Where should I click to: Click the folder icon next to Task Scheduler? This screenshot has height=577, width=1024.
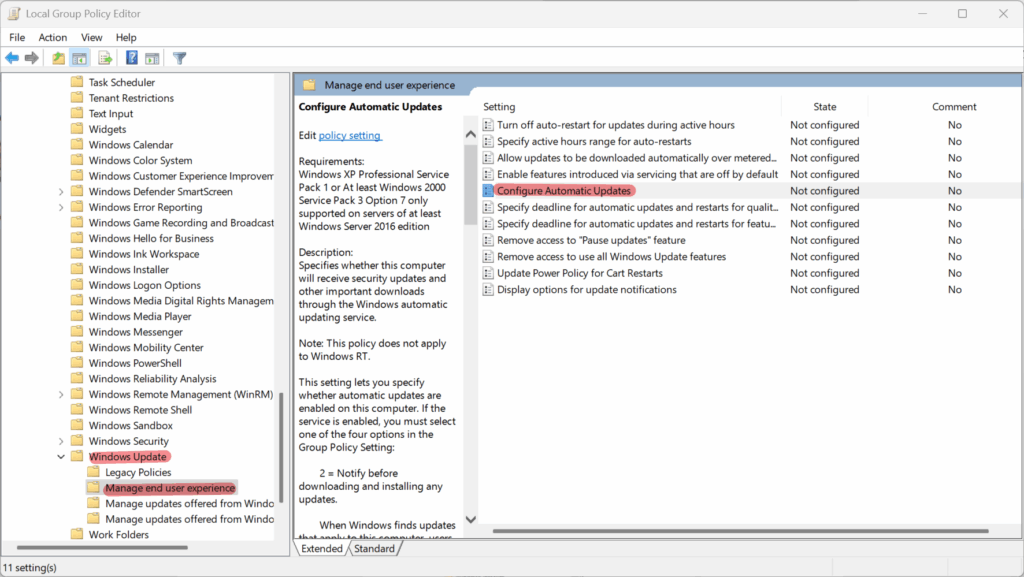point(77,82)
